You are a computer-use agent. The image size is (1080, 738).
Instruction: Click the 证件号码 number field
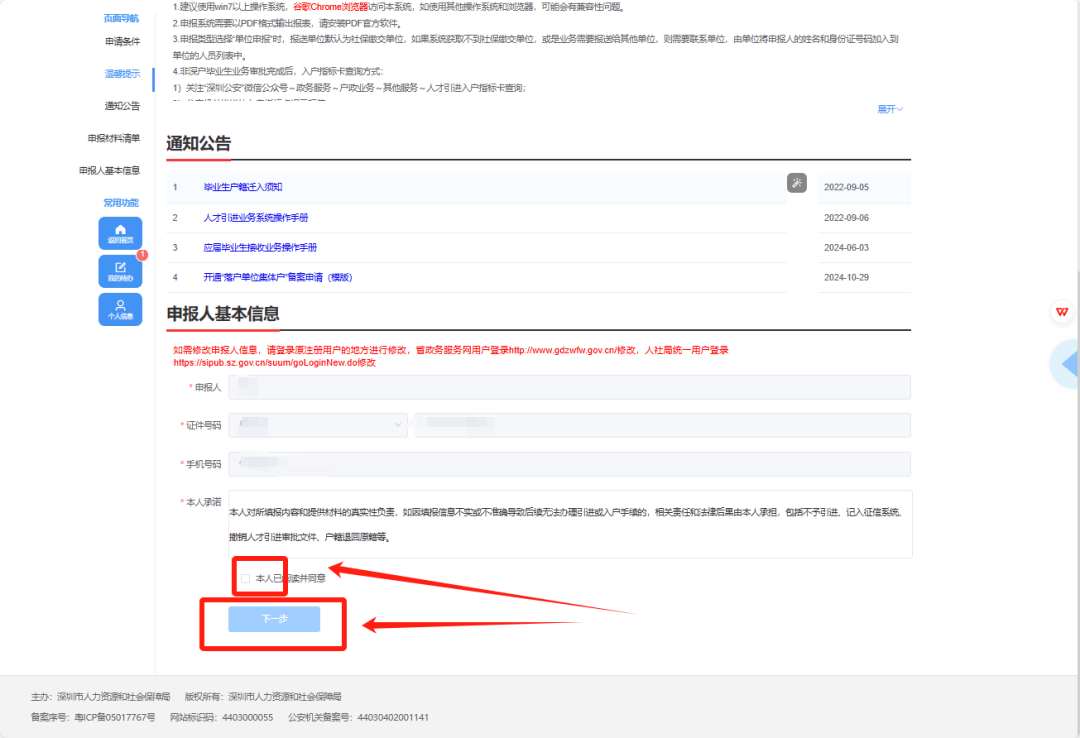point(663,425)
